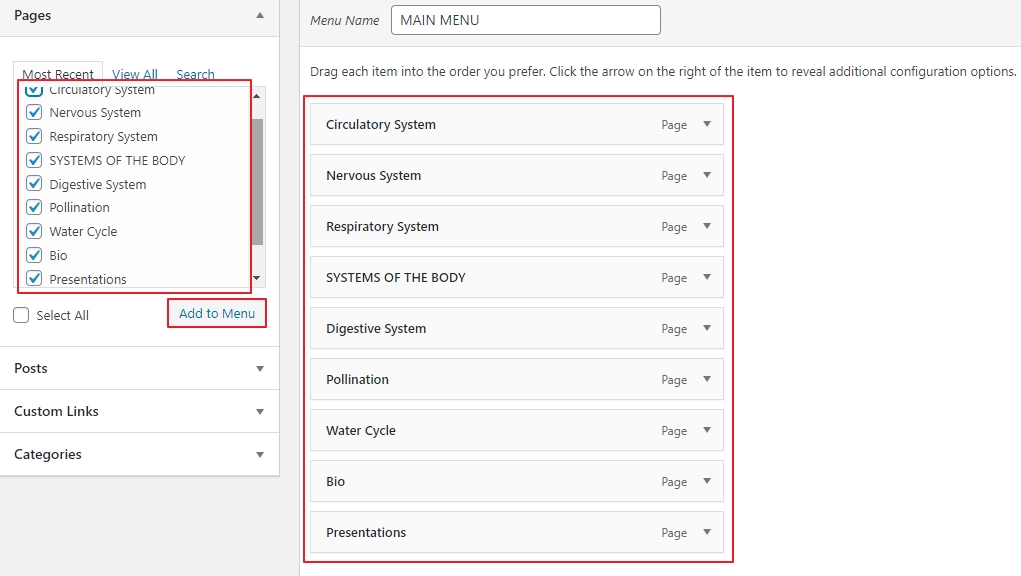The width and height of the screenshot is (1021, 576).
Task: Click the Add to Menu button
Action: (217, 313)
